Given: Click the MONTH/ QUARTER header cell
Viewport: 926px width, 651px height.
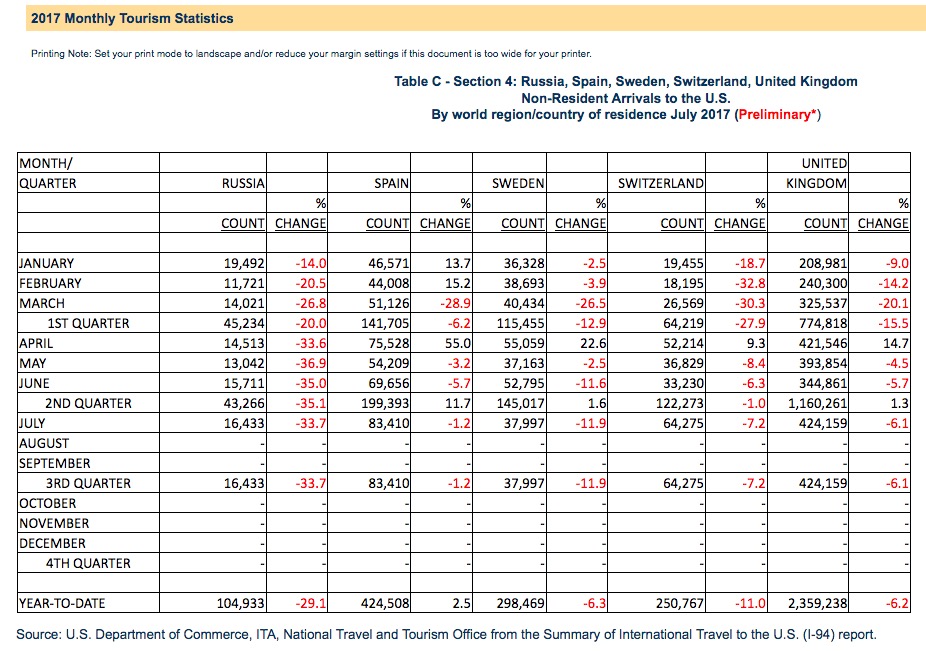Looking at the screenshot, I should tap(48, 173).
